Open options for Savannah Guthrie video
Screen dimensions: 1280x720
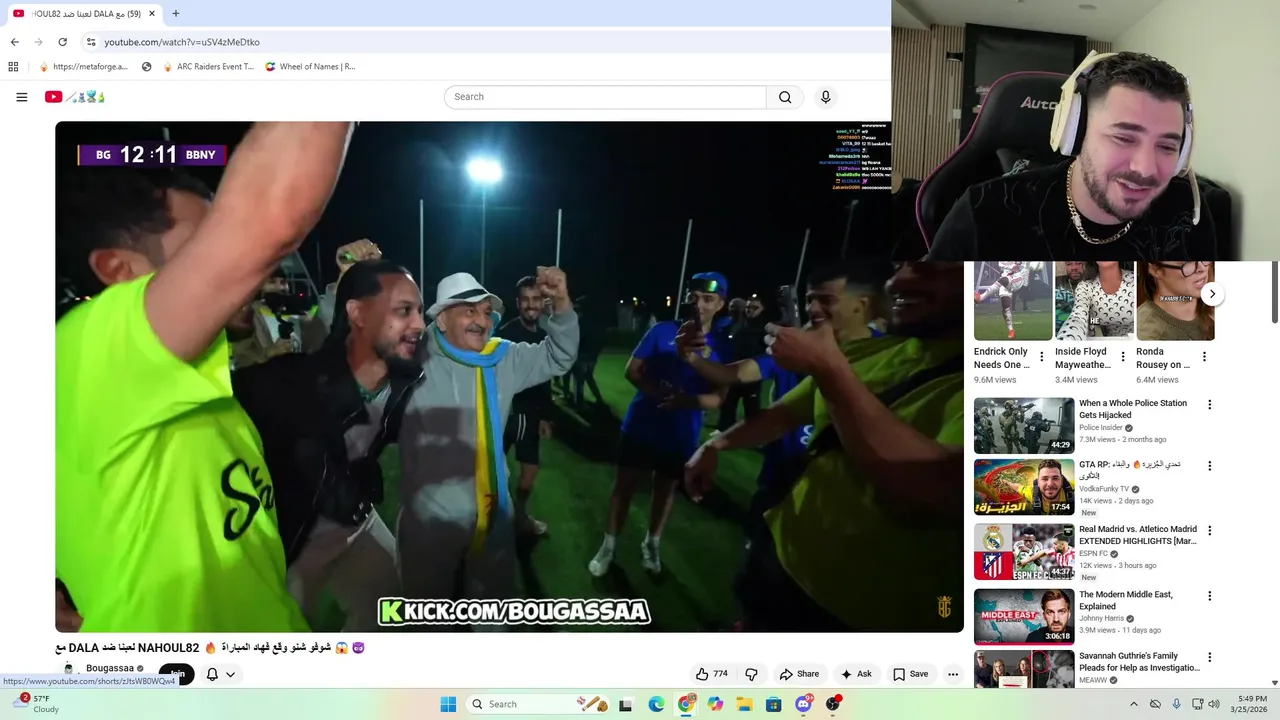(x=1209, y=658)
